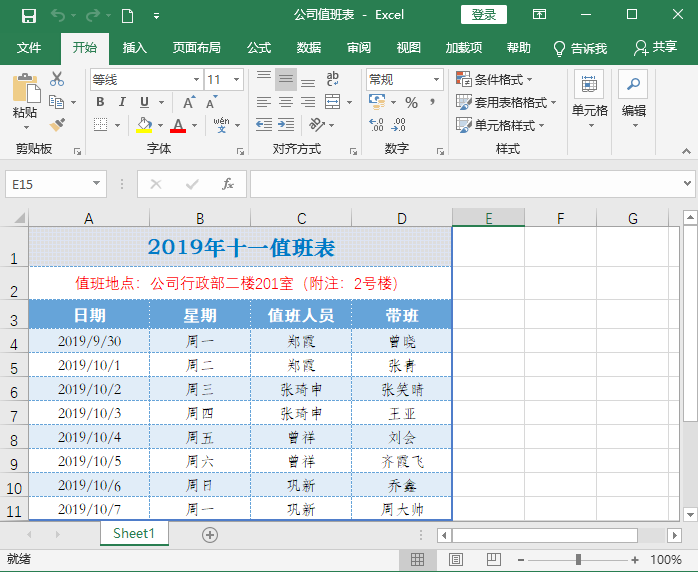Click the 登录 sign-in button

(x=483, y=15)
